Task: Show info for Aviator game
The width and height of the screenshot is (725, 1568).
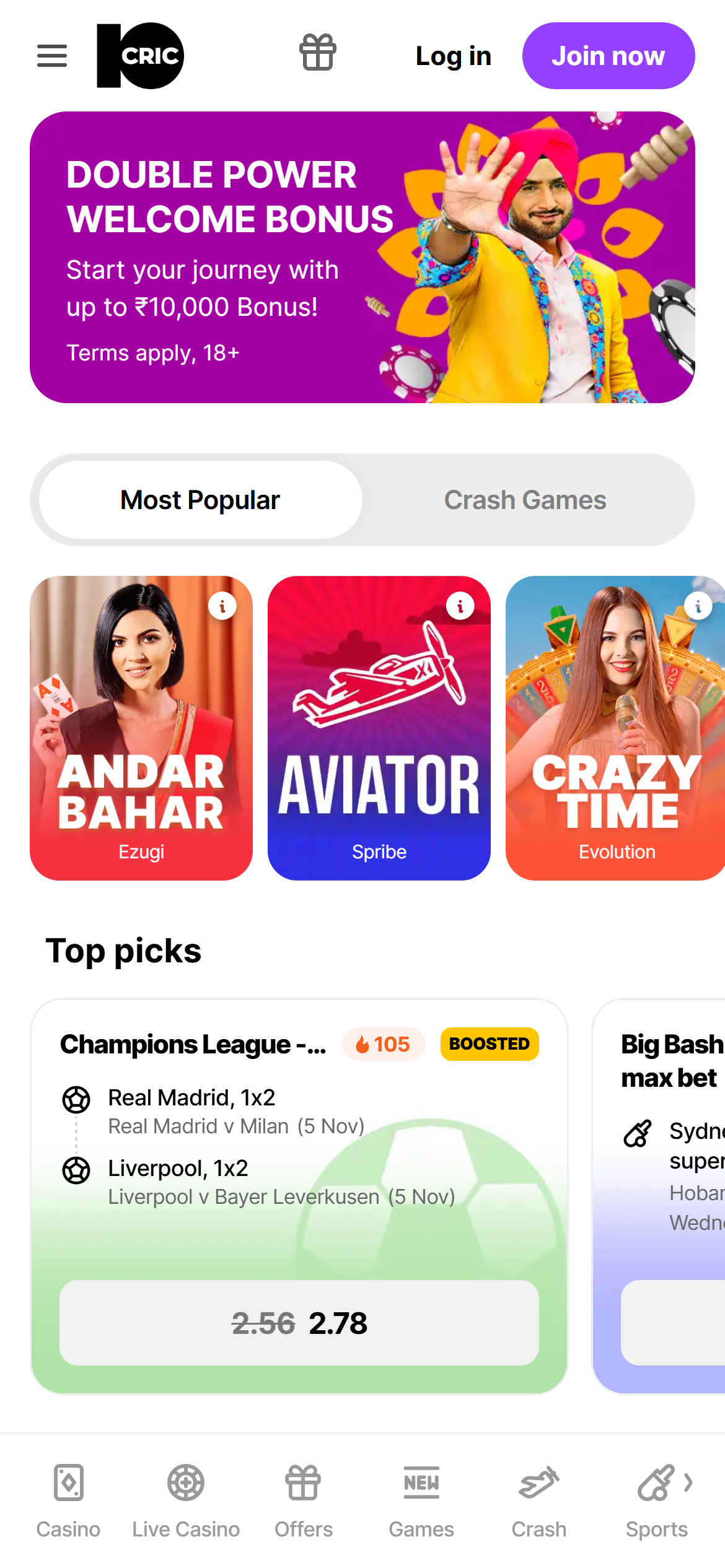Action: (x=460, y=606)
